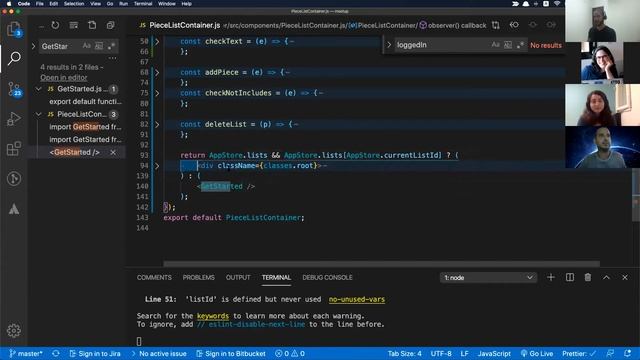Toggle Match Whole Word in sidebar search
Image resolution: width=640 pixels, height=360 pixels.
(99, 46)
